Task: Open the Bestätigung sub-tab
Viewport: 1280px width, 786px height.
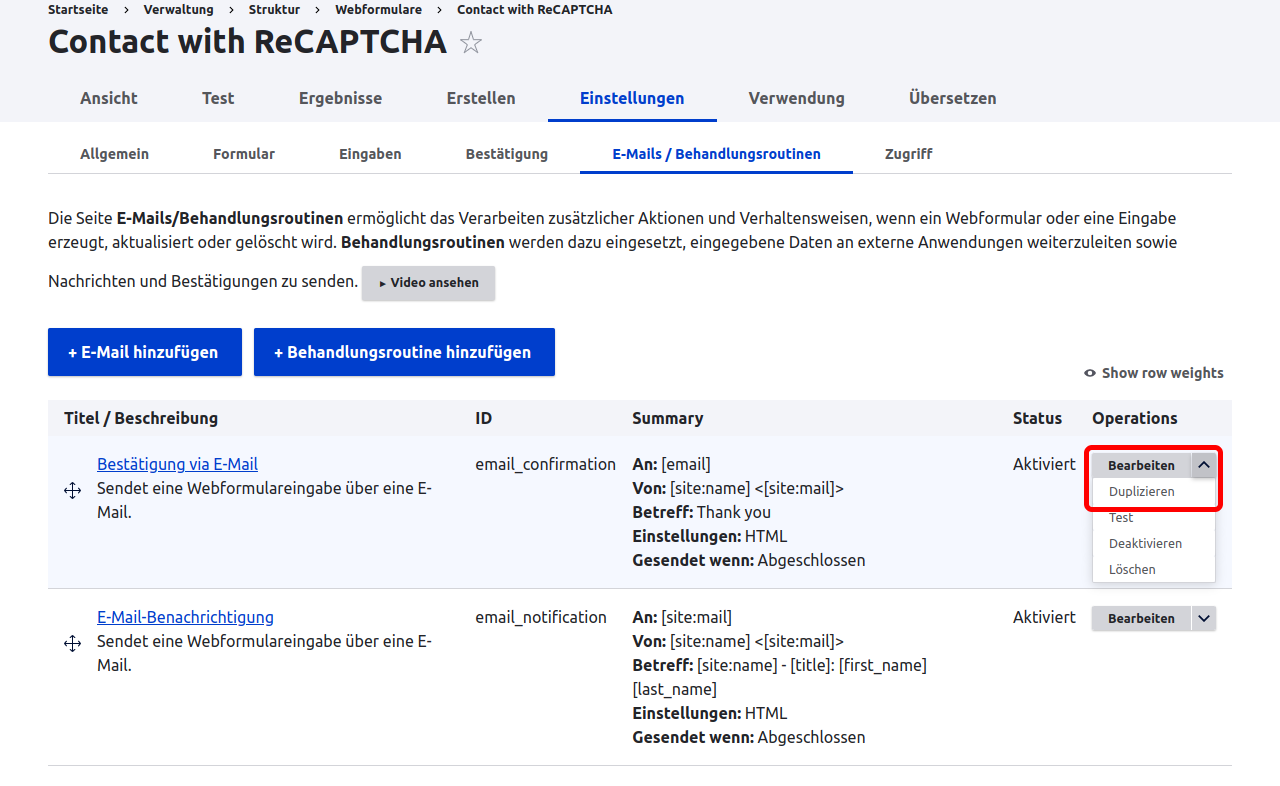Action: click(x=507, y=154)
